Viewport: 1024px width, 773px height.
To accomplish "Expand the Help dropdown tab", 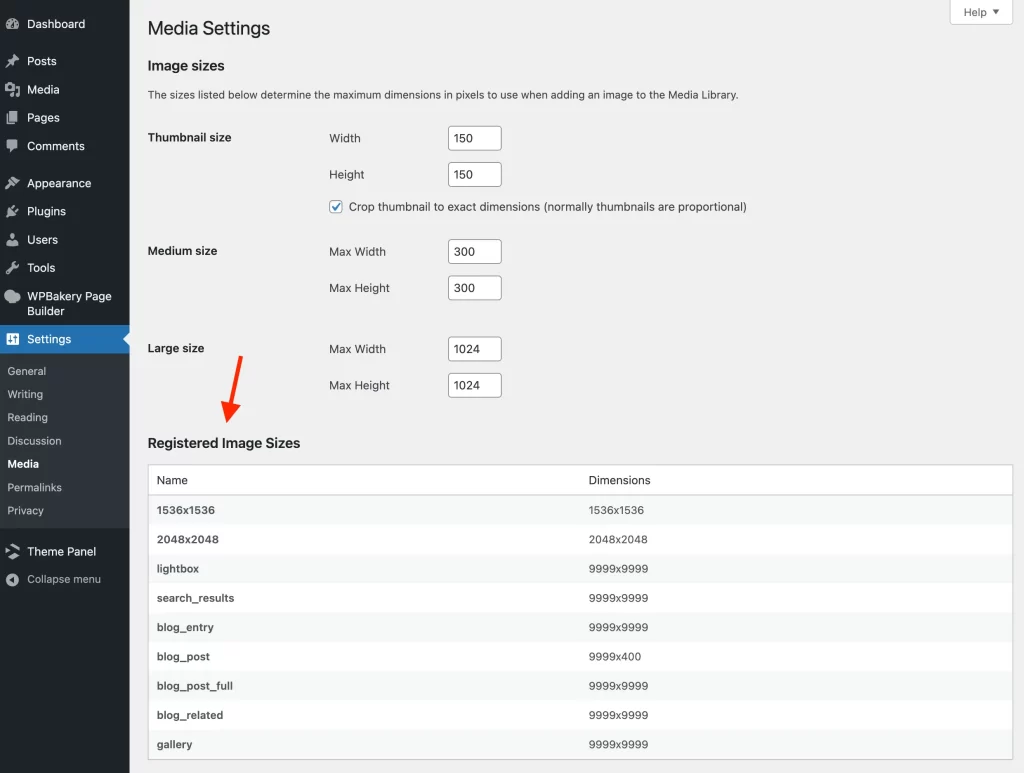I will 980,12.
